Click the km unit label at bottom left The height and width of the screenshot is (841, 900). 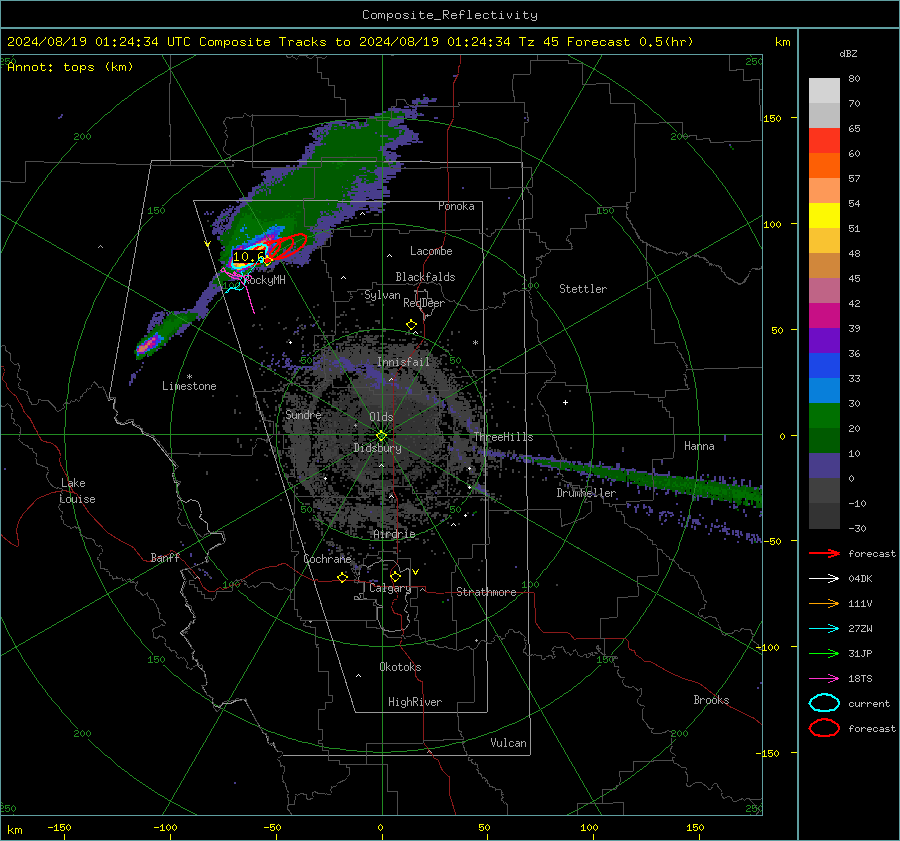click(x=14, y=830)
